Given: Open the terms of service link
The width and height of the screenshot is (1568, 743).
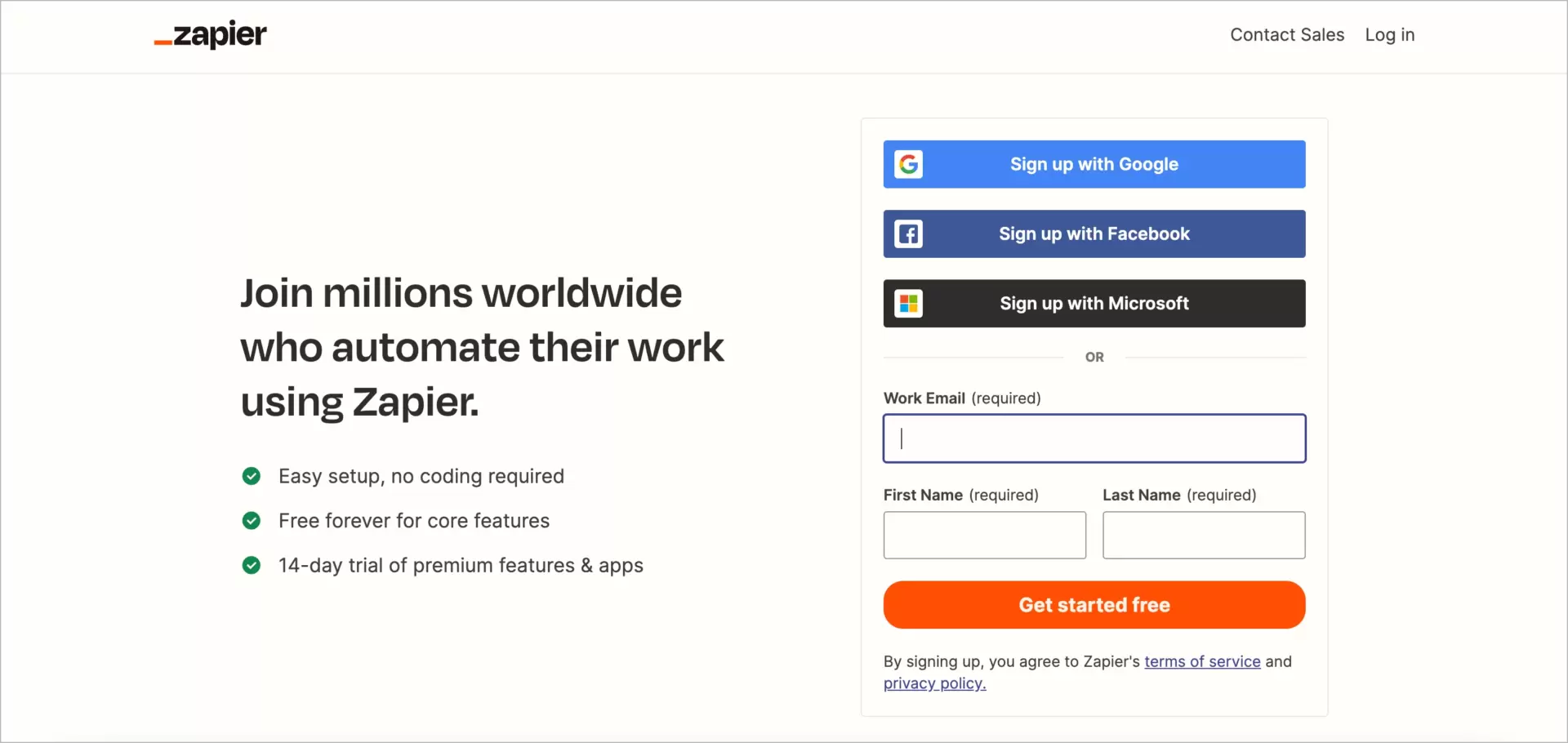Looking at the screenshot, I should (1202, 661).
